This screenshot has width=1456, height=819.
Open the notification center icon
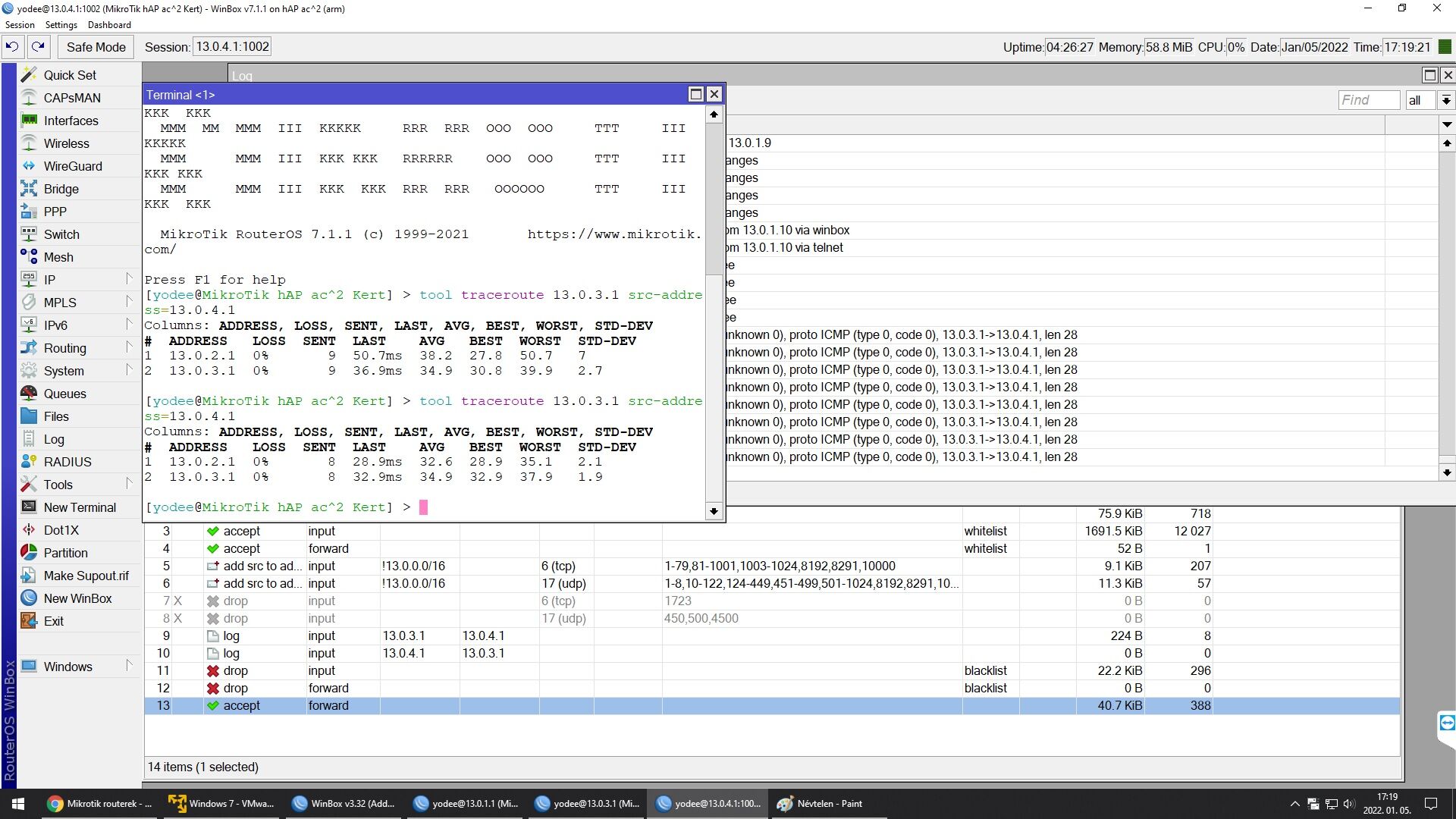pos(1431,804)
